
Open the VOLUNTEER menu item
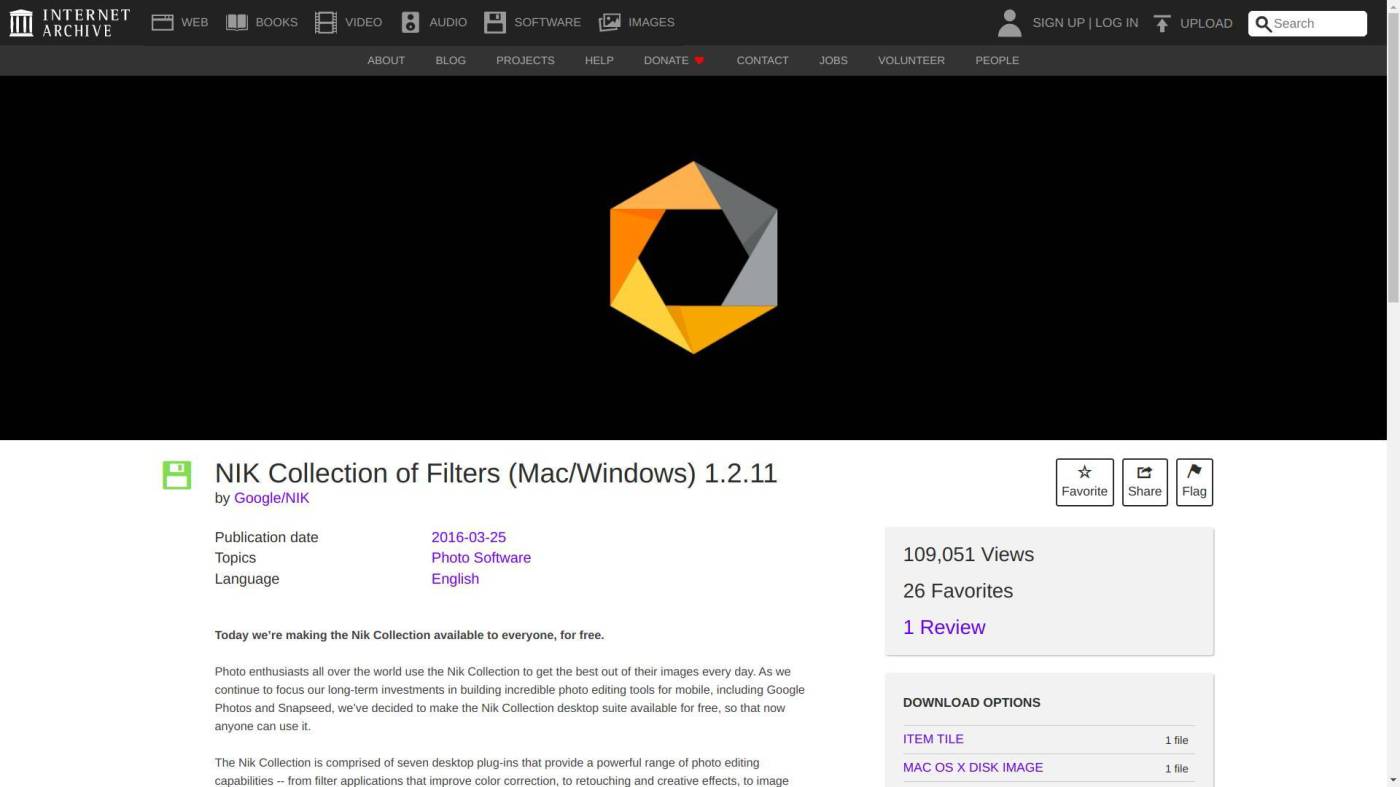click(911, 60)
